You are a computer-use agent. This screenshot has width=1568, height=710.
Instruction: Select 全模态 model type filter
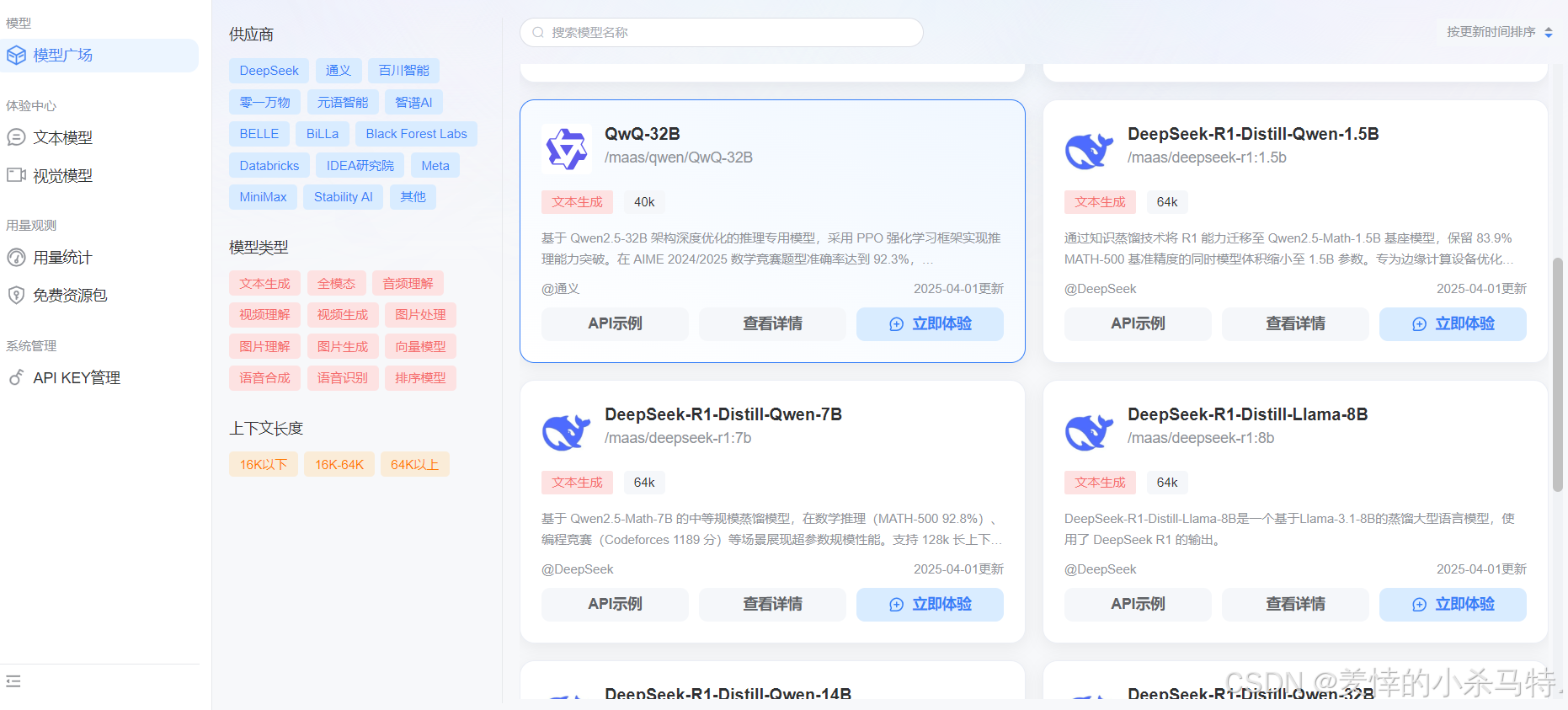[336, 284]
